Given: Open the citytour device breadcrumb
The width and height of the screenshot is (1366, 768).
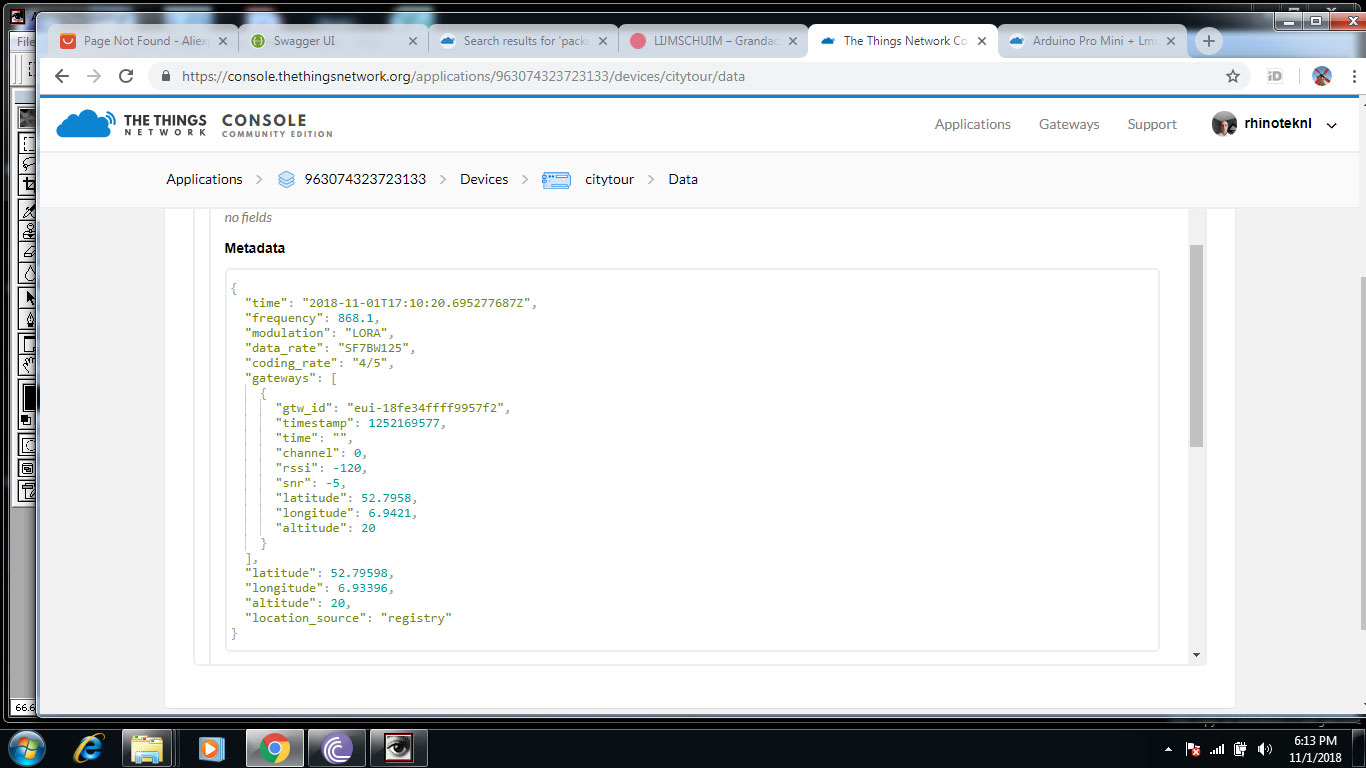Looking at the screenshot, I should [609, 179].
